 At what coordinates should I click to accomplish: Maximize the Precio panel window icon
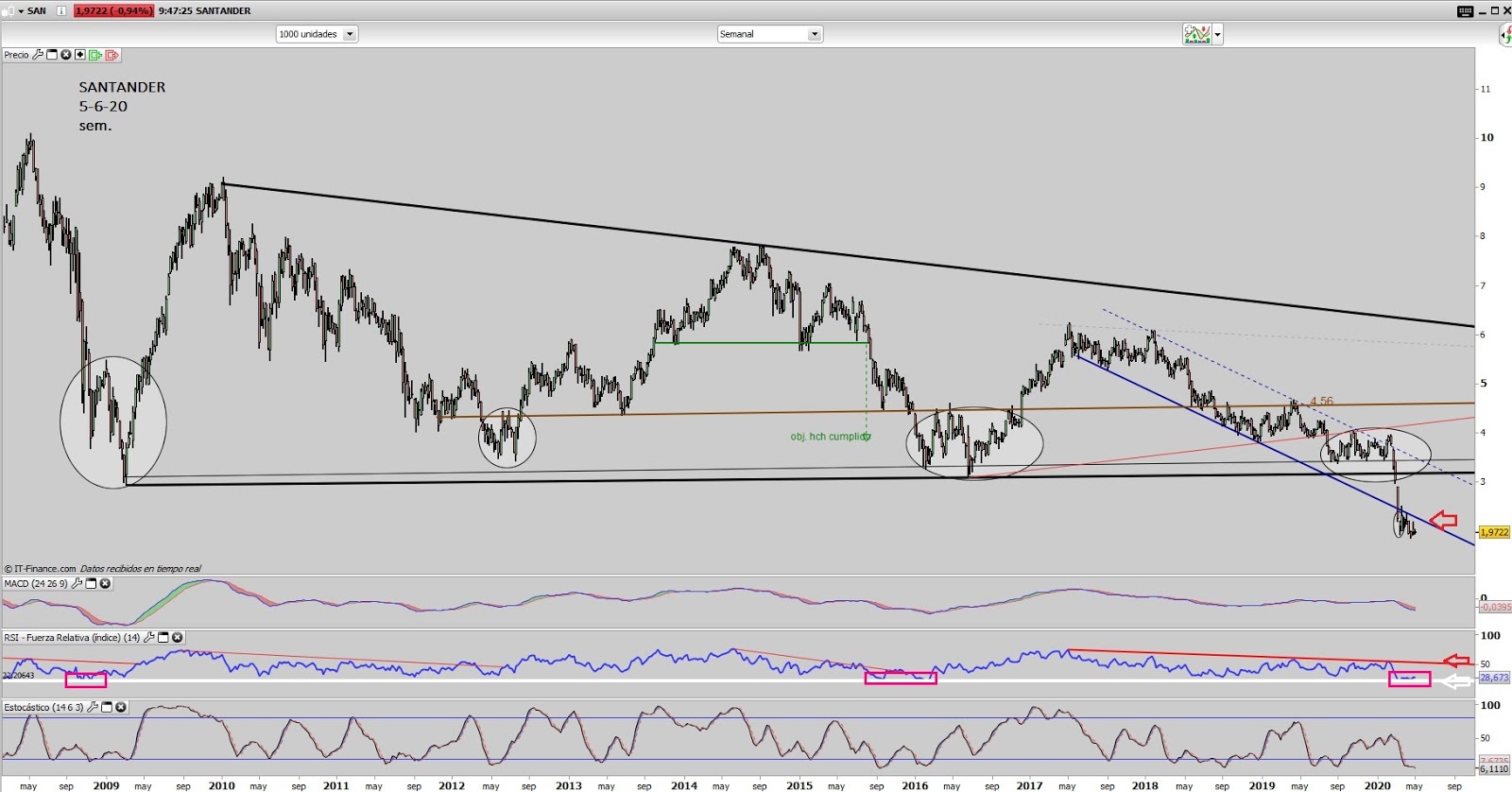pyautogui.click(x=52, y=55)
